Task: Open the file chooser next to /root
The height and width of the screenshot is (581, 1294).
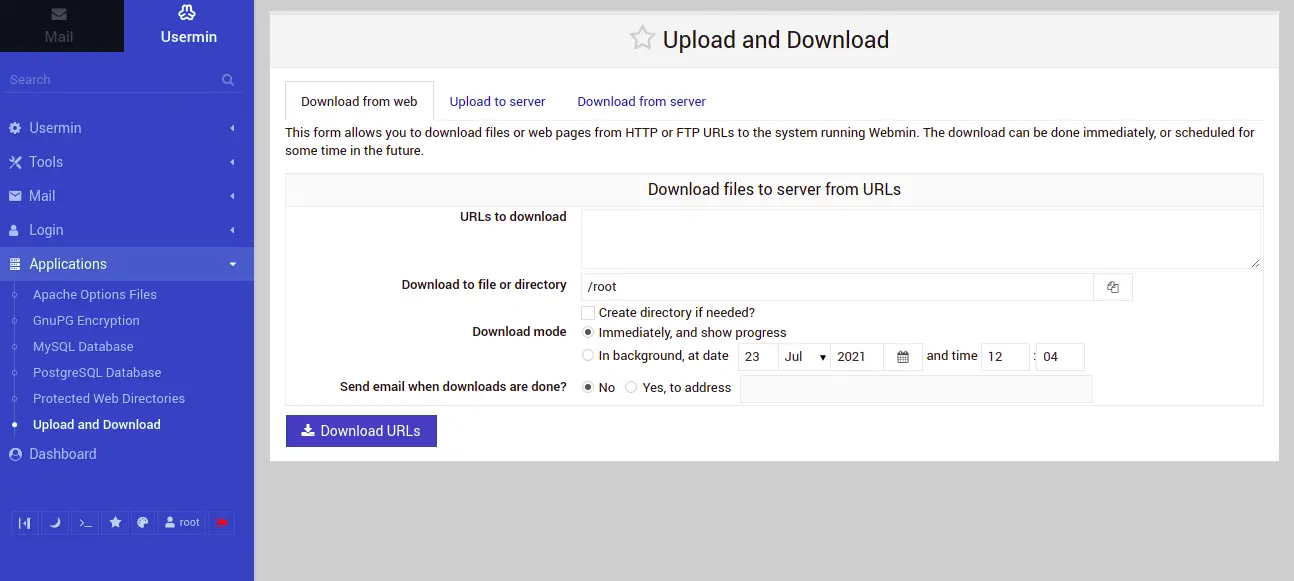Action: [x=1113, y=287]
